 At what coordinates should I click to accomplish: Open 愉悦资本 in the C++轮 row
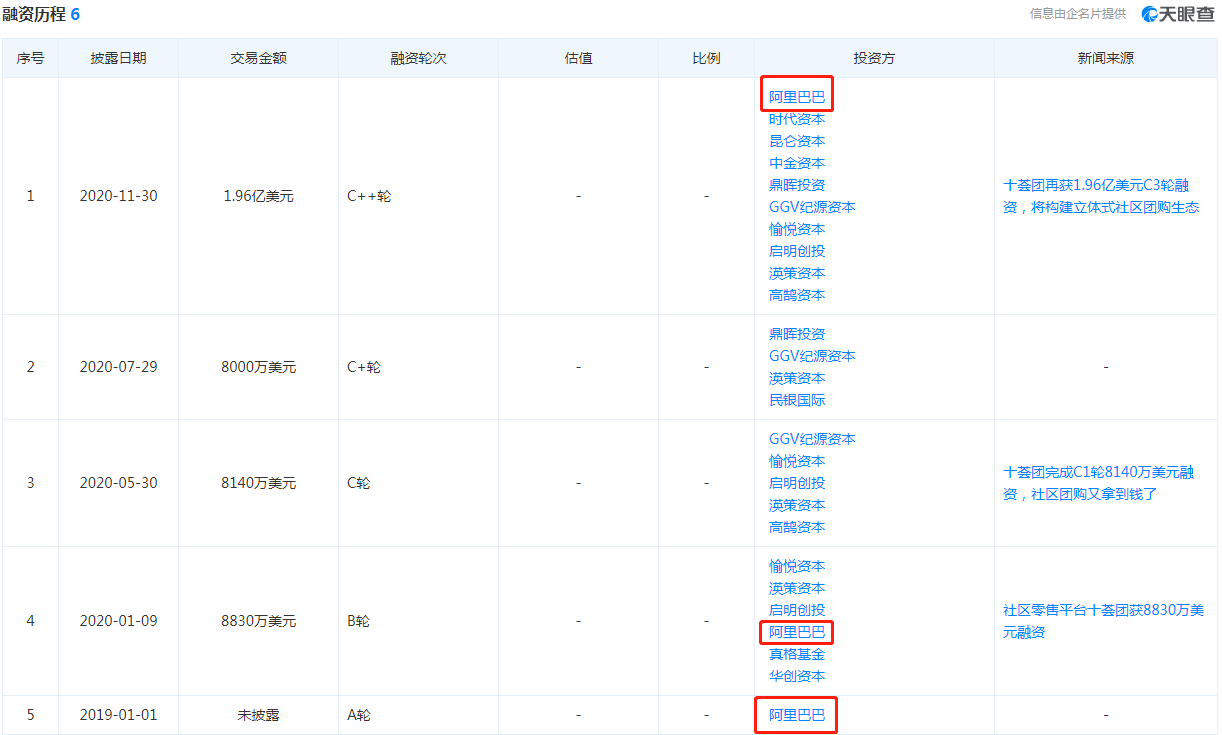[797, 229]
